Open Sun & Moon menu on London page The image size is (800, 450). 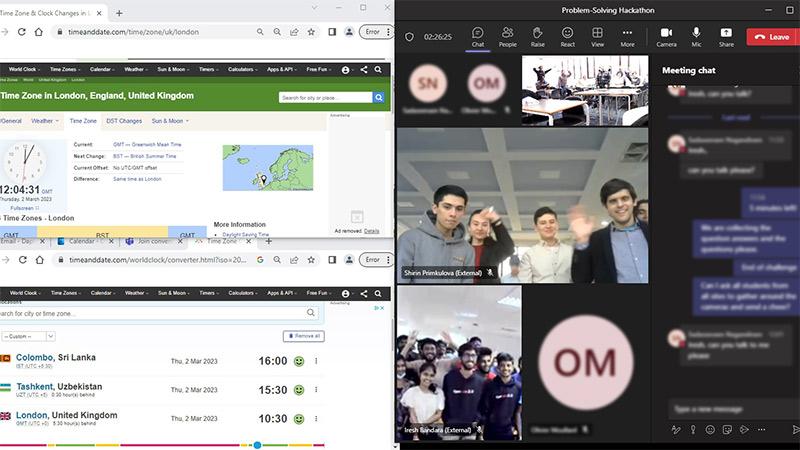click(x=173, y=69)
